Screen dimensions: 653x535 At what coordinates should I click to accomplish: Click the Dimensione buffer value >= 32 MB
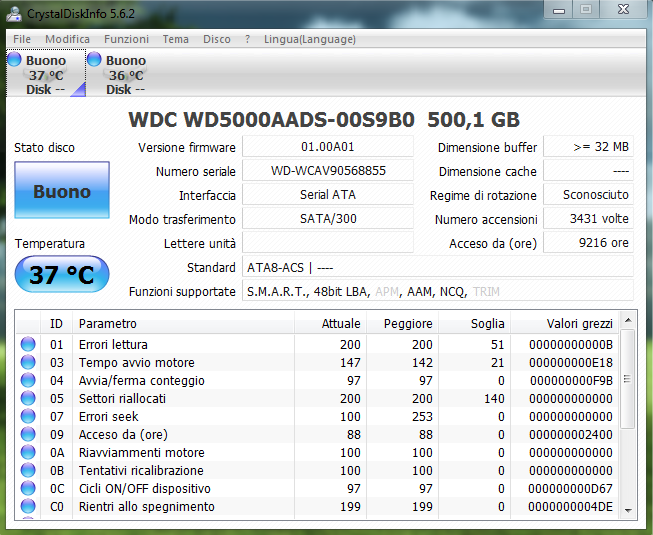click(588, 147)
